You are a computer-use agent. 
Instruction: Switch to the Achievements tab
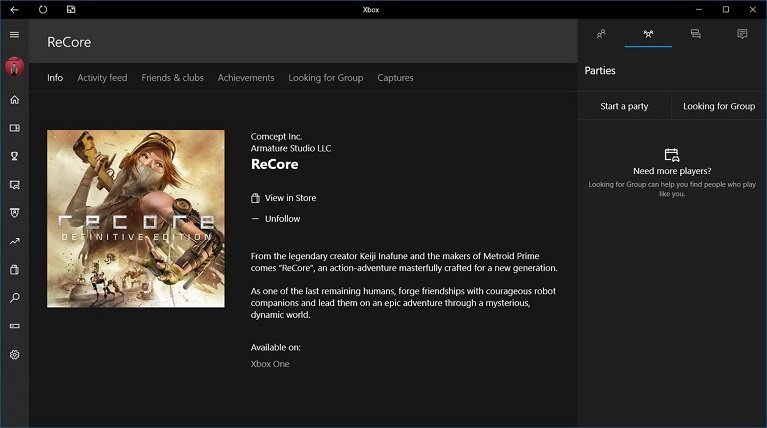click(246, 78)
